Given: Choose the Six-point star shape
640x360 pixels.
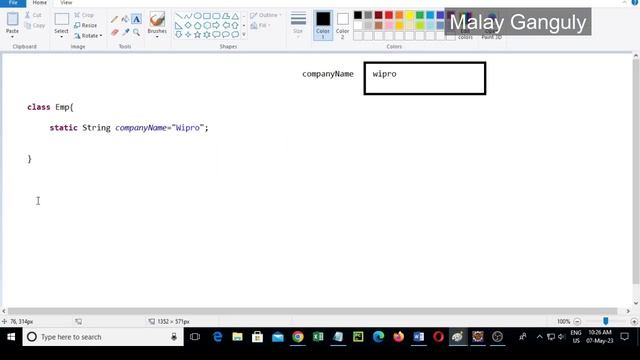Looking at the screenshot, I should (207, 35).
